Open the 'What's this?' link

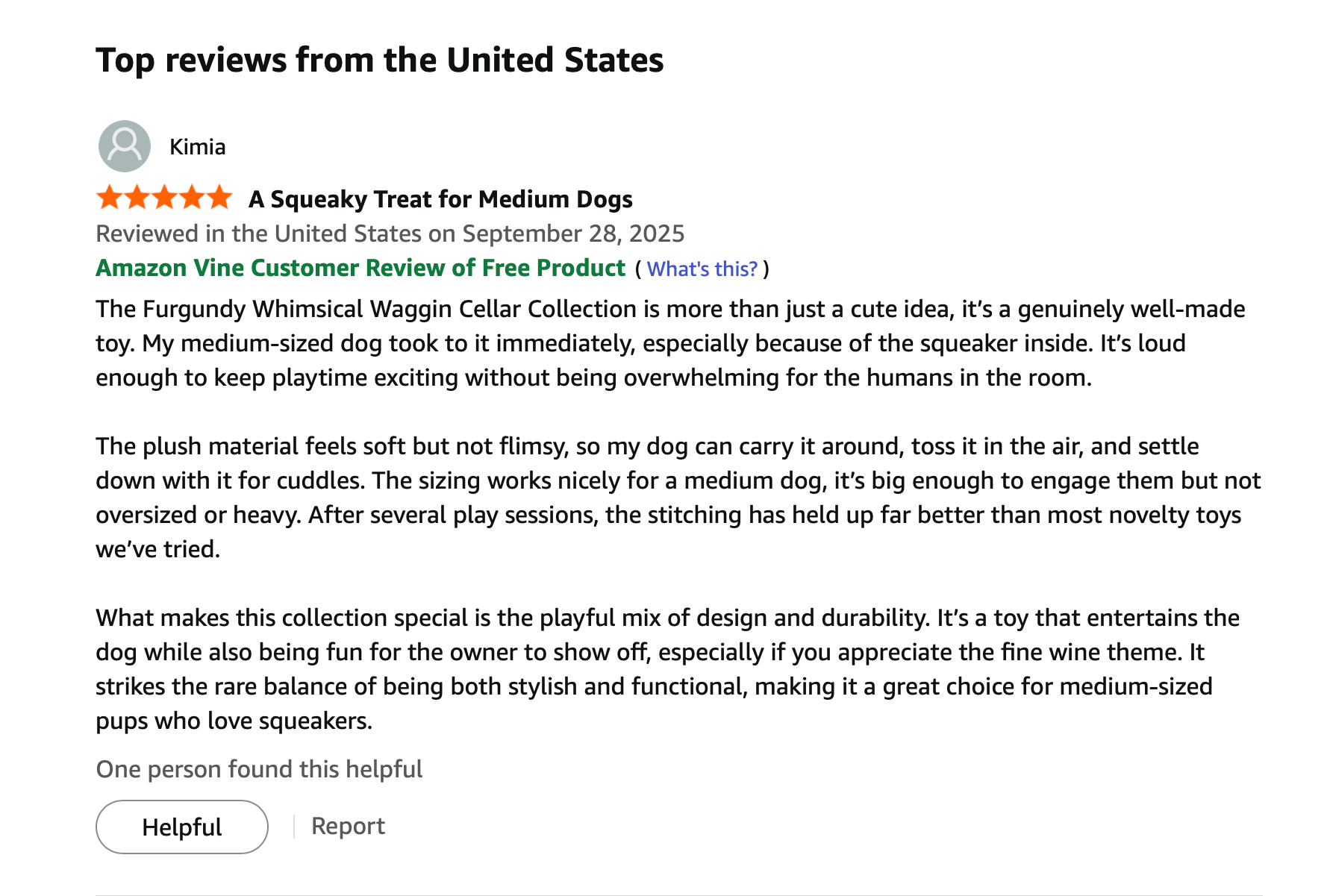[702, 269]
